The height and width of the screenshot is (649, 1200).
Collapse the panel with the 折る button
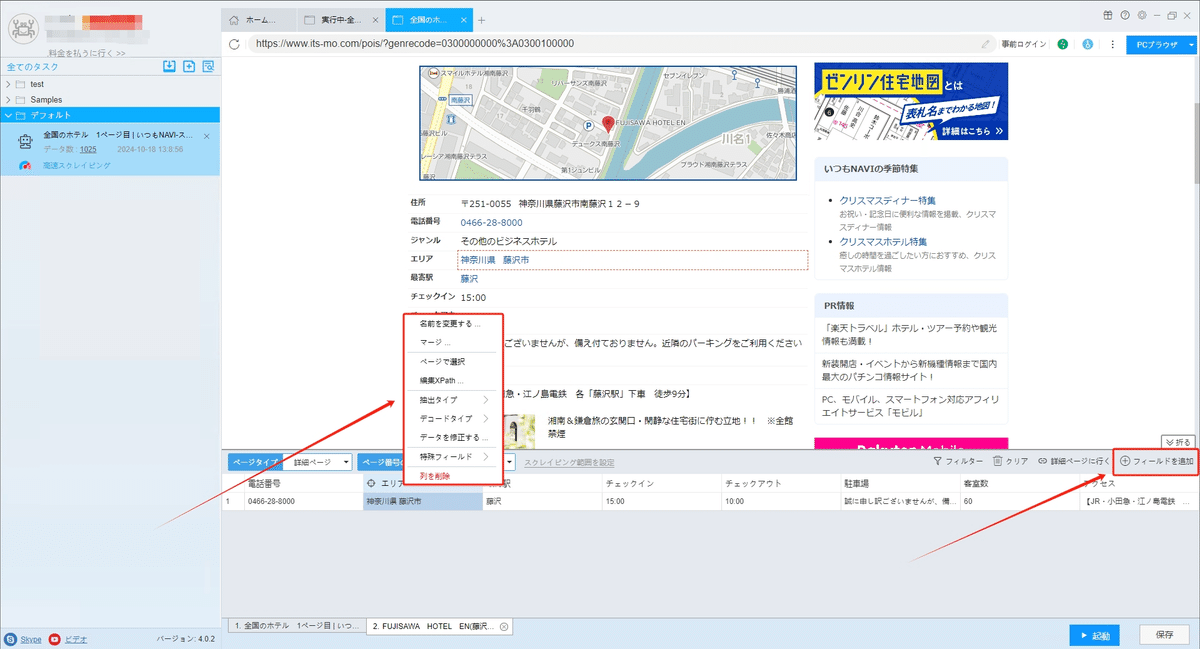[1178, 442]
